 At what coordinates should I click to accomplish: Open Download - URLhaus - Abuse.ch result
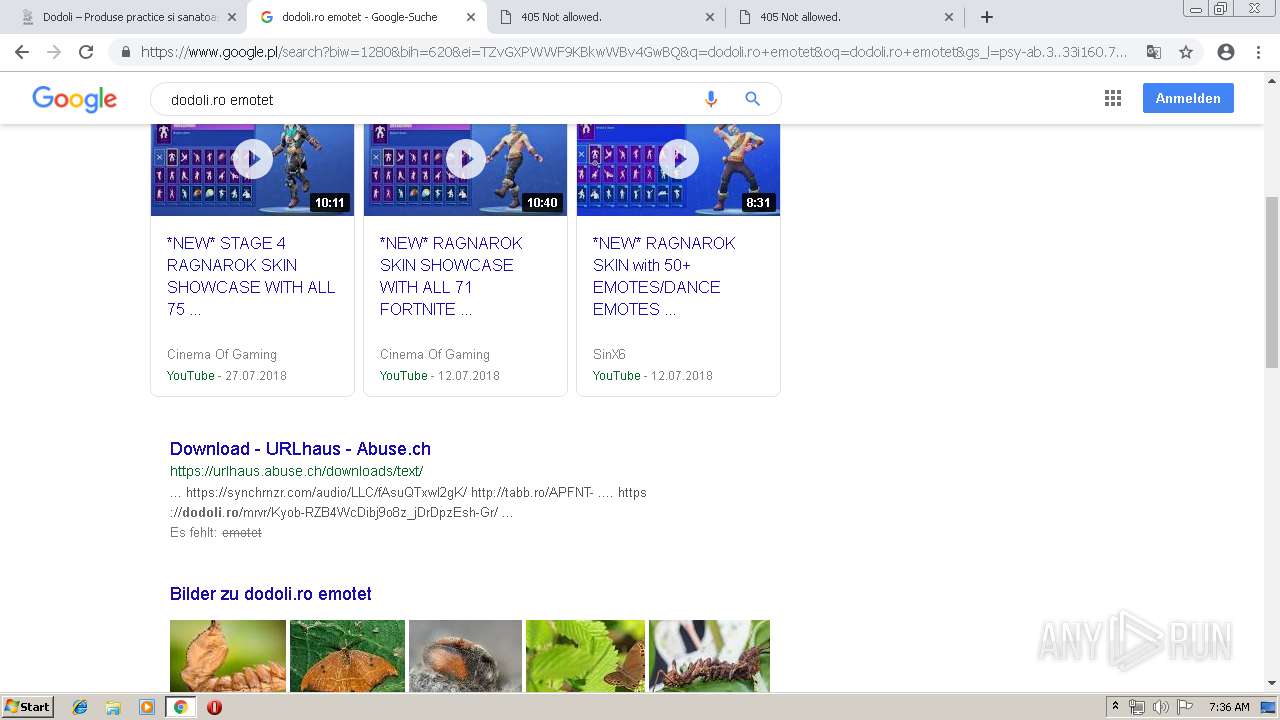[x=300, y=449]
